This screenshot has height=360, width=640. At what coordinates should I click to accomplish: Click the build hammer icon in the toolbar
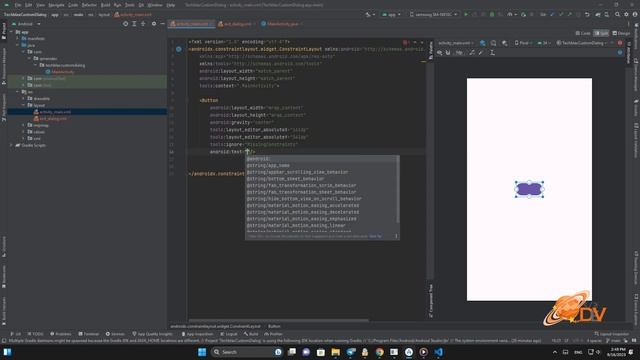pos(369,14)
